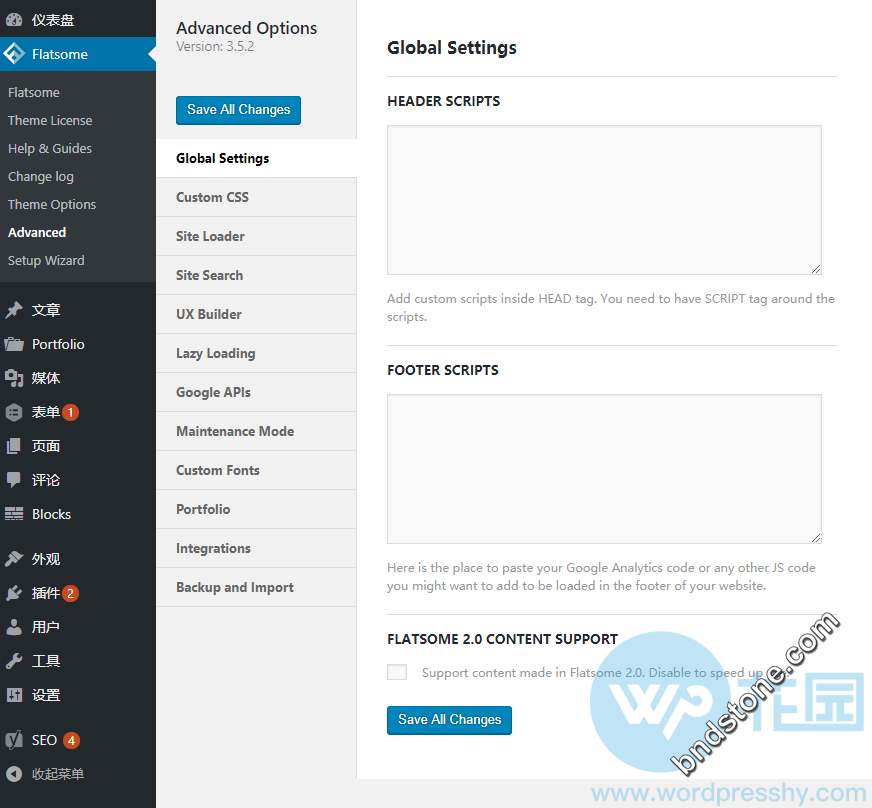Viewport: 872px width, 808px height.
Task: Click the plugin plug icon beside 插件
Action: (x=14, y=593)
